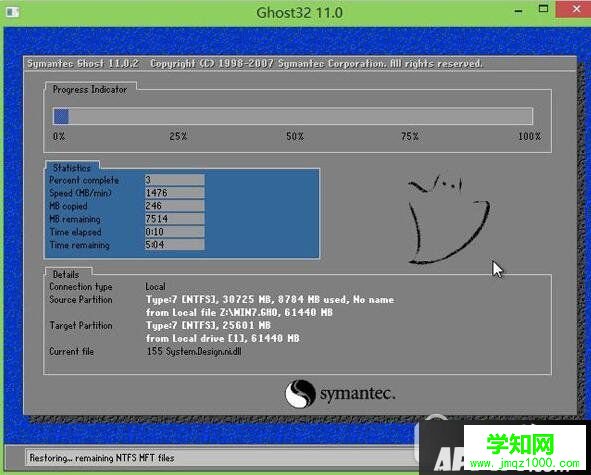Click the from Local drive [1] line
The height and width of the screenshot is (475, 591).
pos(222,338)
